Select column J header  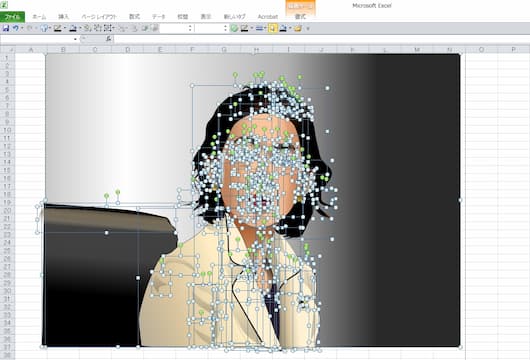click(321, 50)
